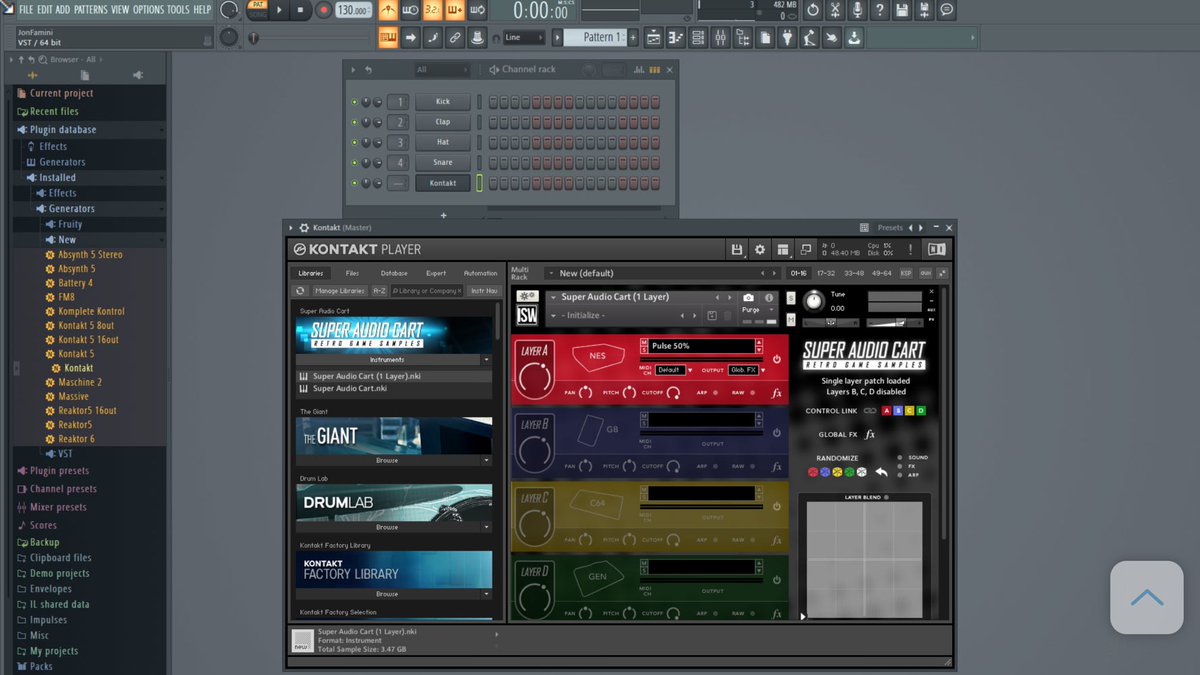The width and height of the screenshot is (1200, 675).
Task: Click the info icon in instrument header
Action: click(x=769, y=298)
